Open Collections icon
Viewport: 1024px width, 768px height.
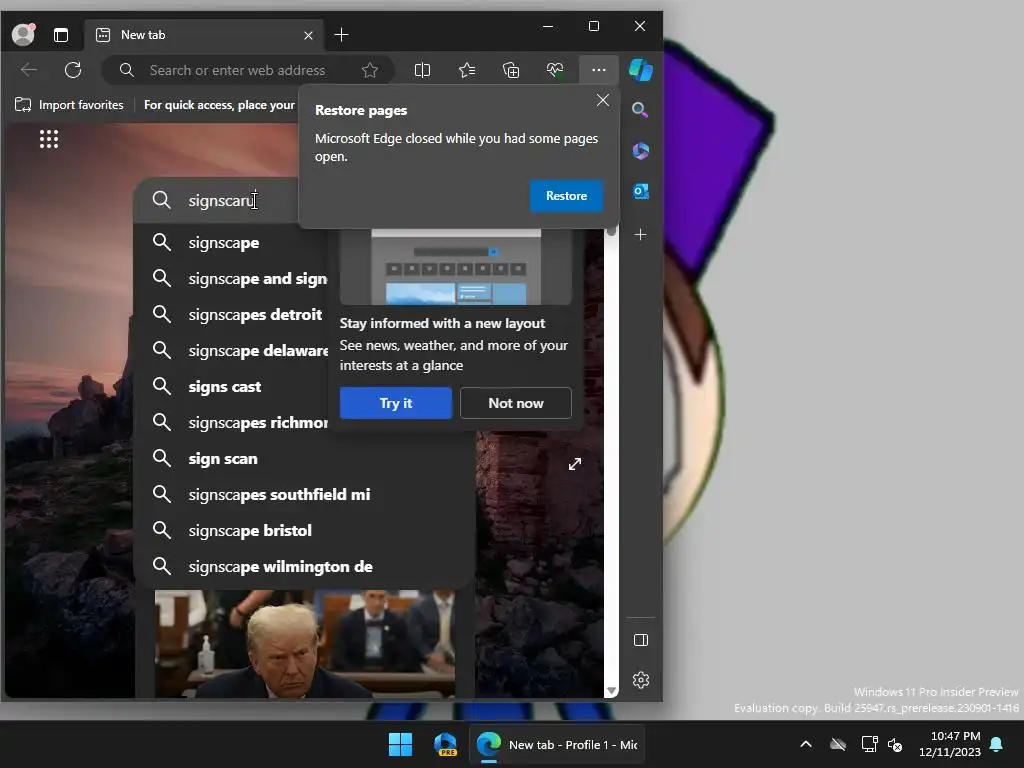pos(511,70)
